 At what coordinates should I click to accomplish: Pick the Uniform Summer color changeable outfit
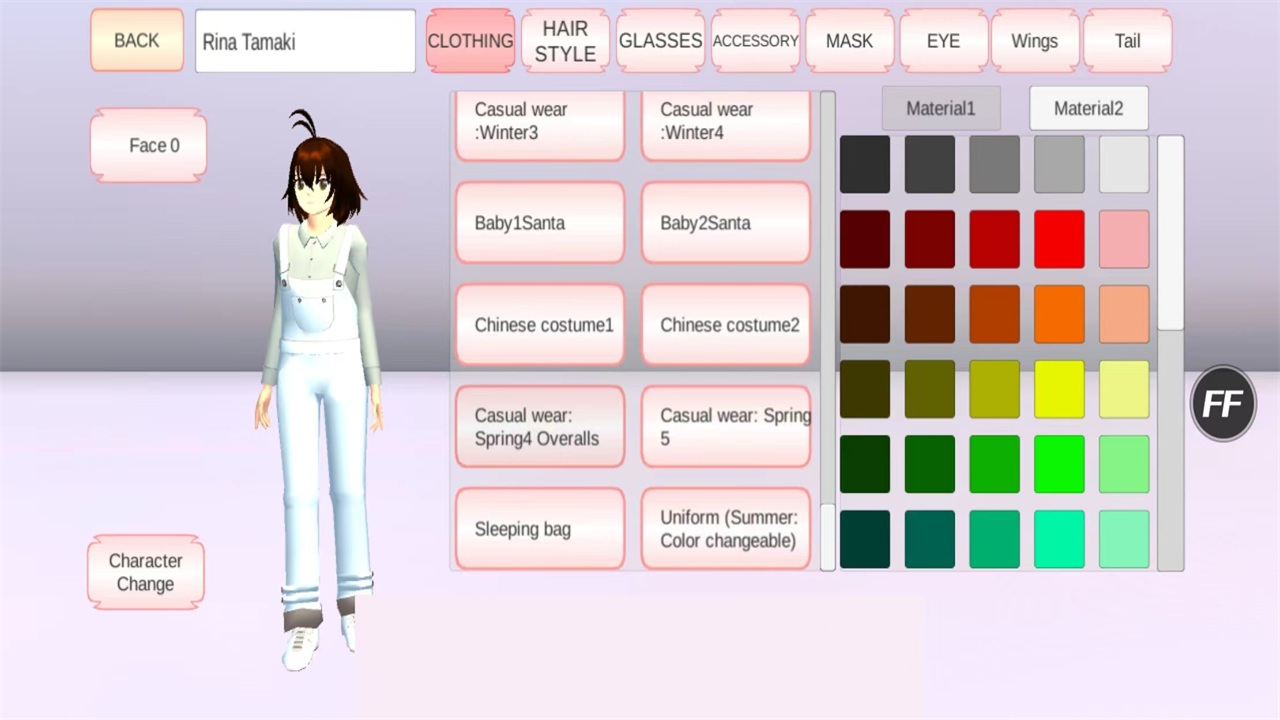point(728,529)
